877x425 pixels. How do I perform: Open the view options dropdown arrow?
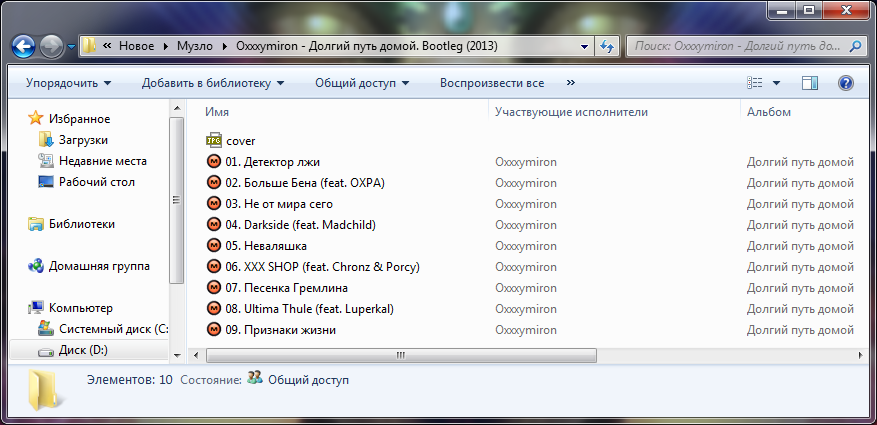(776, 83)
